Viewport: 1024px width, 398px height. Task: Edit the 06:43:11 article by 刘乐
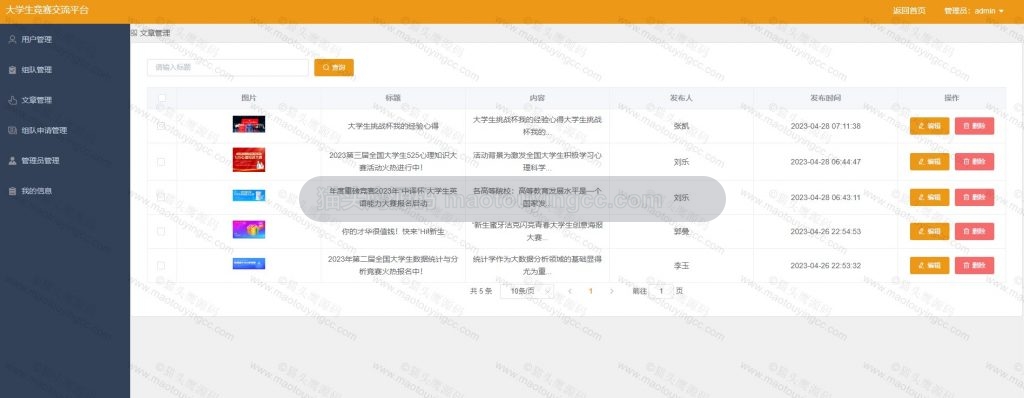point(929,197)
